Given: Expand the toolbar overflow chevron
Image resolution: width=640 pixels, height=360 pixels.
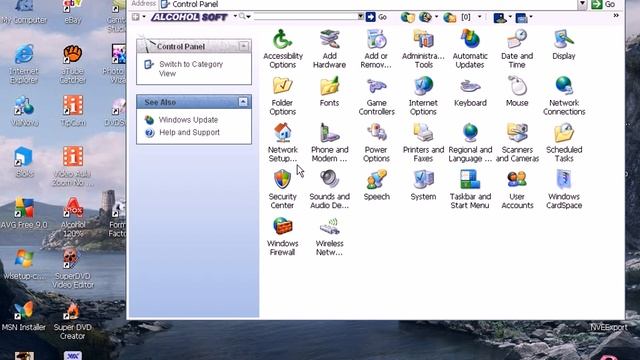Looking at the screenshot, I should pos(616,16).
